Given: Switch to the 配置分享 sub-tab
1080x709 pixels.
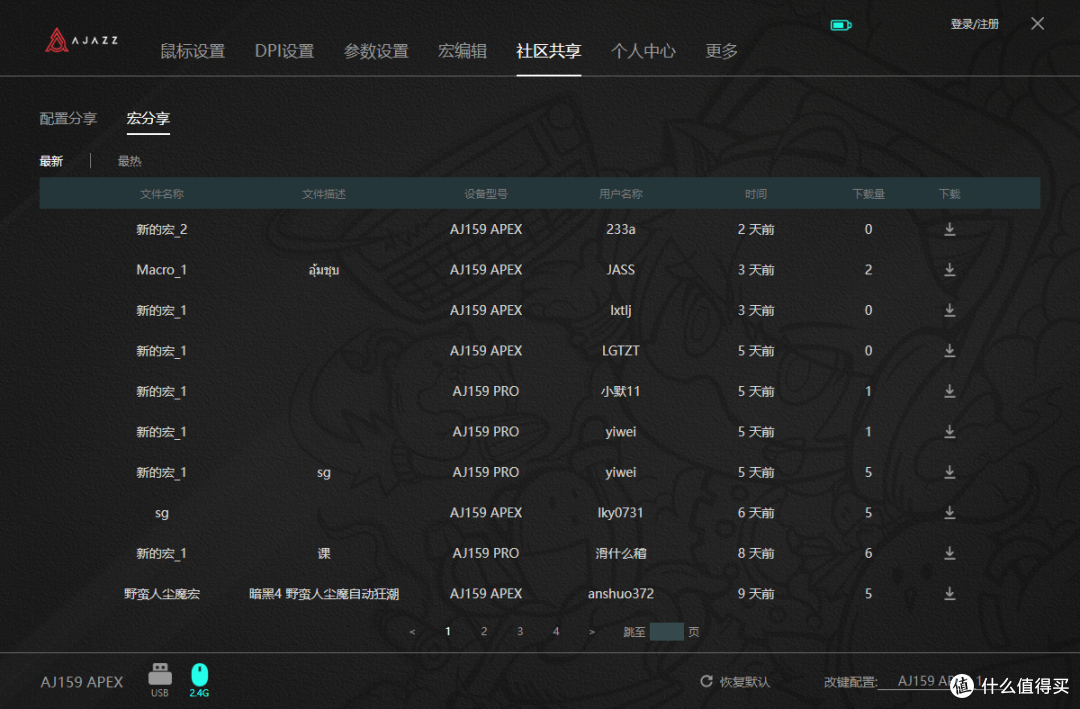Looking at the screenshot, I should tap(68, 119).
